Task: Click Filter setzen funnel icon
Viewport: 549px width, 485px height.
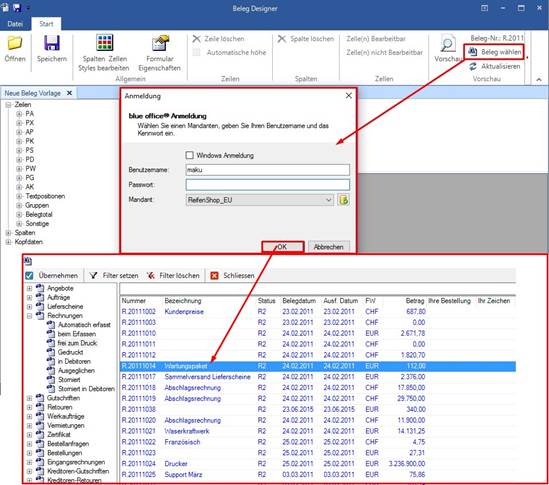Action: [93, 276]
